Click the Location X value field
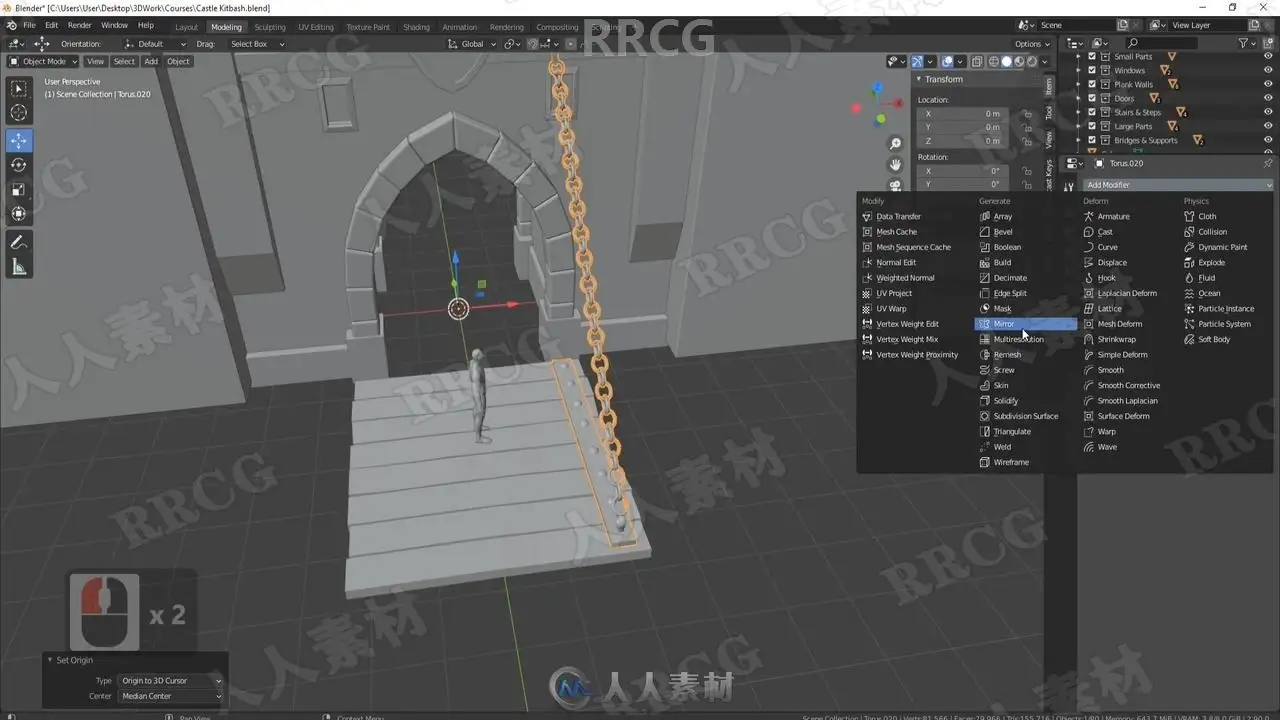 tap(962, 114)
